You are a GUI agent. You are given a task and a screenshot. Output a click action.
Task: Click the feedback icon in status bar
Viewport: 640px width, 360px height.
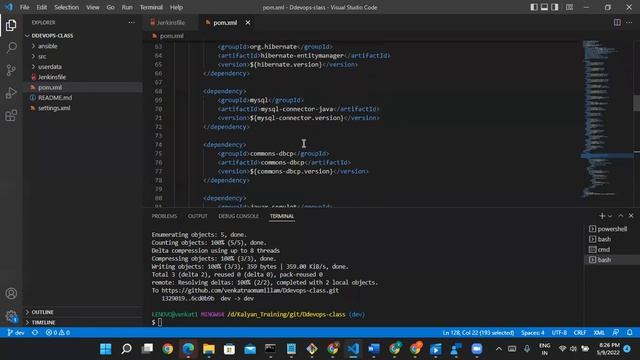(x=616, y=333)
